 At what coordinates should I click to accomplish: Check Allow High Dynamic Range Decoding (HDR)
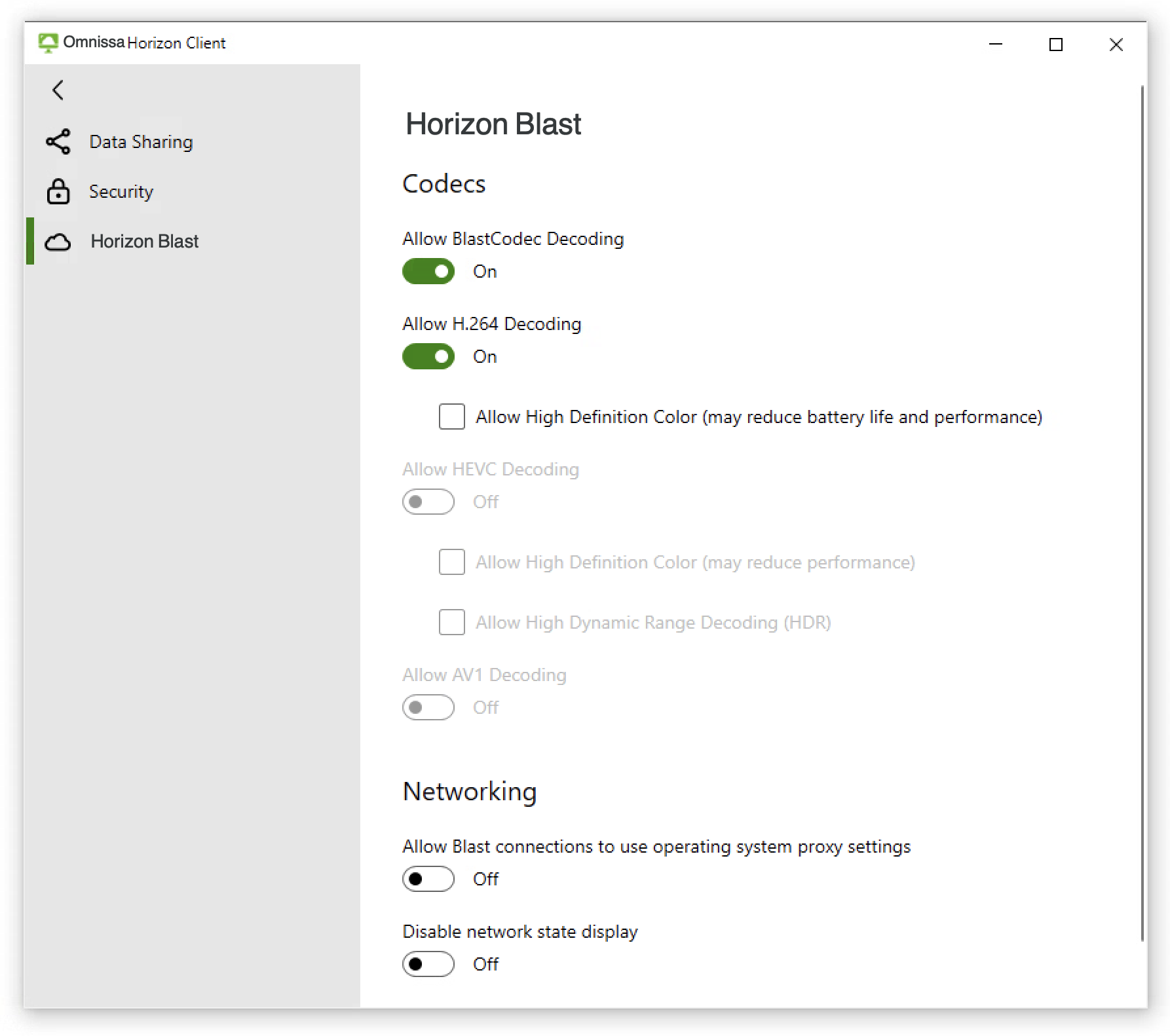click(452, 622)
